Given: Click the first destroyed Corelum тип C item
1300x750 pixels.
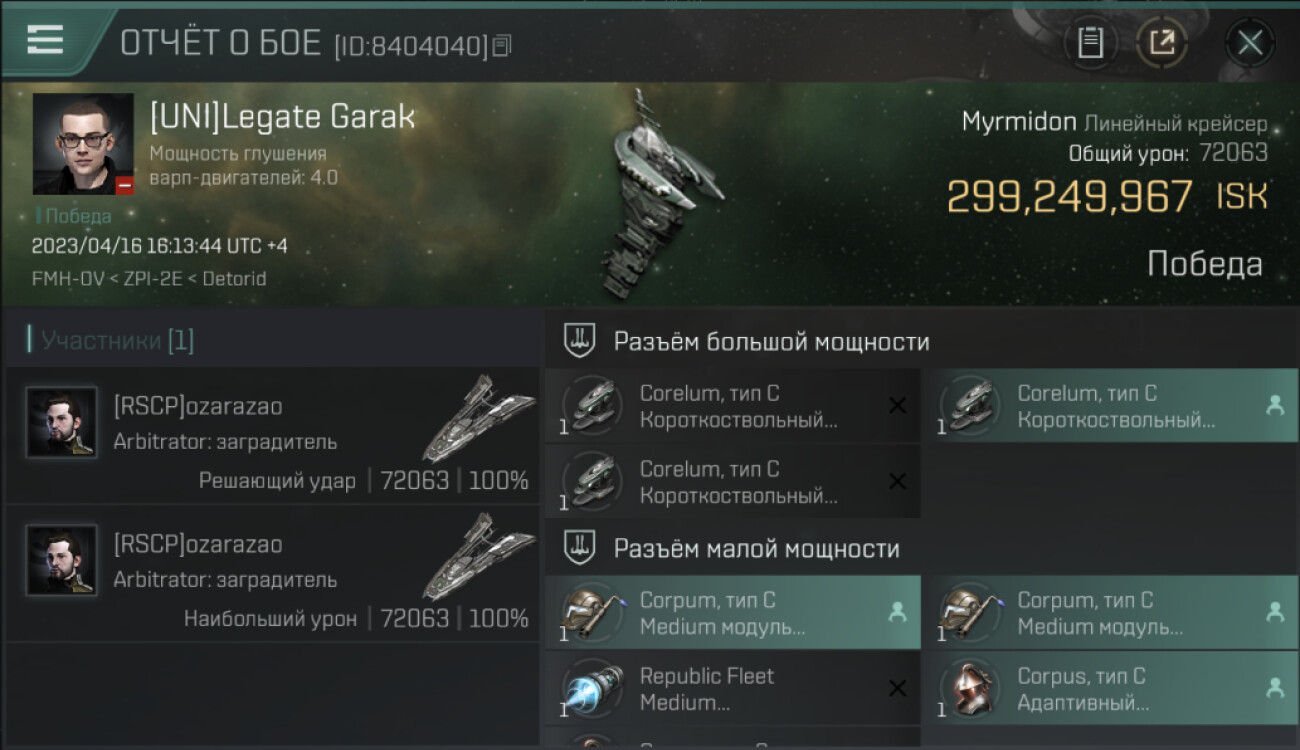Looking at the screenshot, I should 733,405.
